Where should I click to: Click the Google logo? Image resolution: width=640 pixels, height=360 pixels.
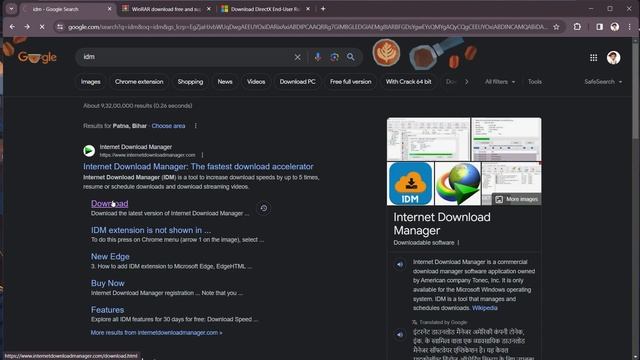(x=37, y=57)
